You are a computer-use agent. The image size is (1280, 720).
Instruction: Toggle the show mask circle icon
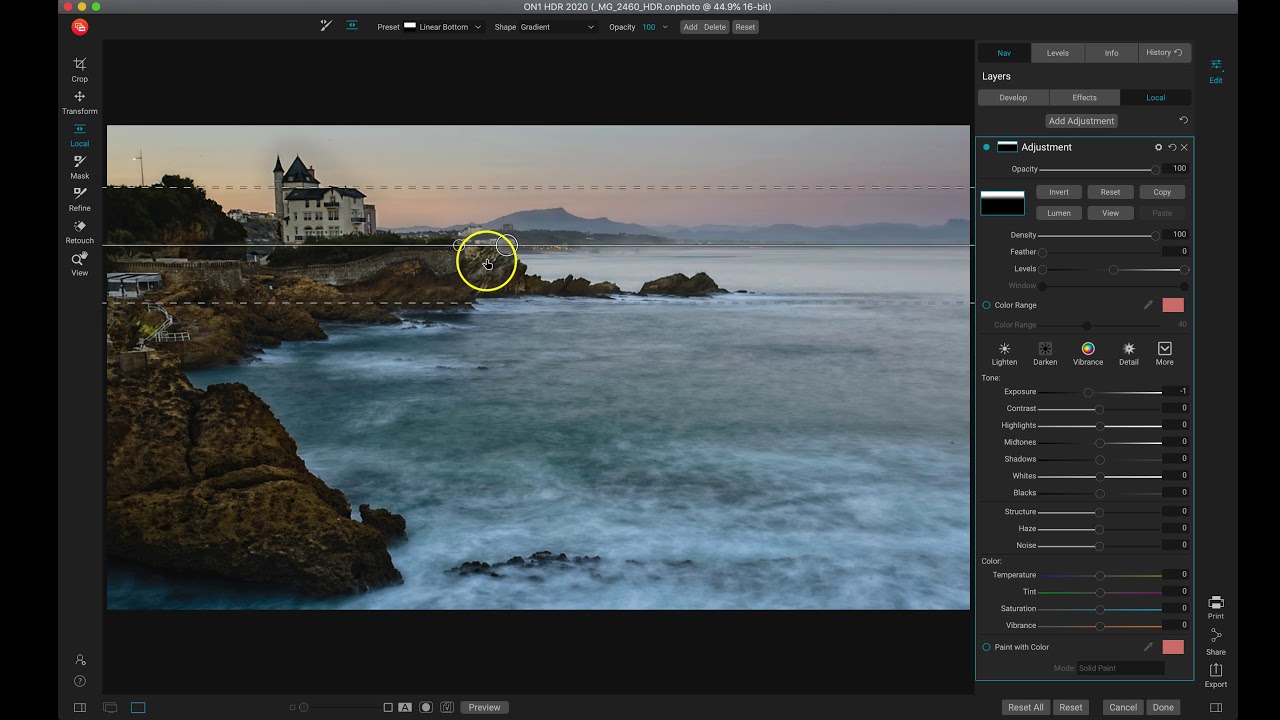[426, 707]
